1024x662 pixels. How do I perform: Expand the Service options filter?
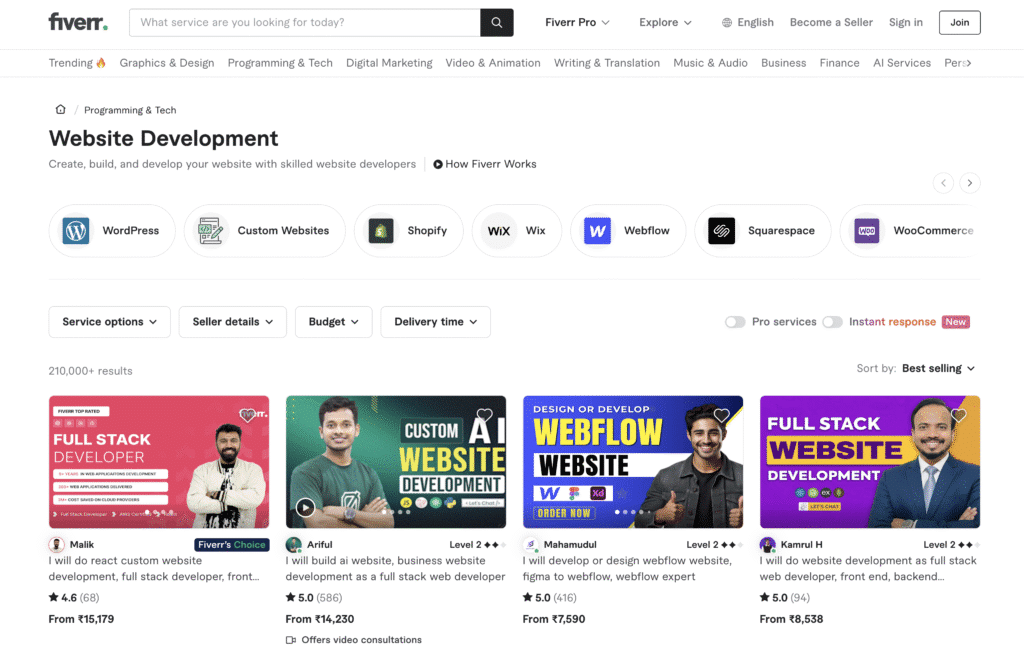pos(109,322)
